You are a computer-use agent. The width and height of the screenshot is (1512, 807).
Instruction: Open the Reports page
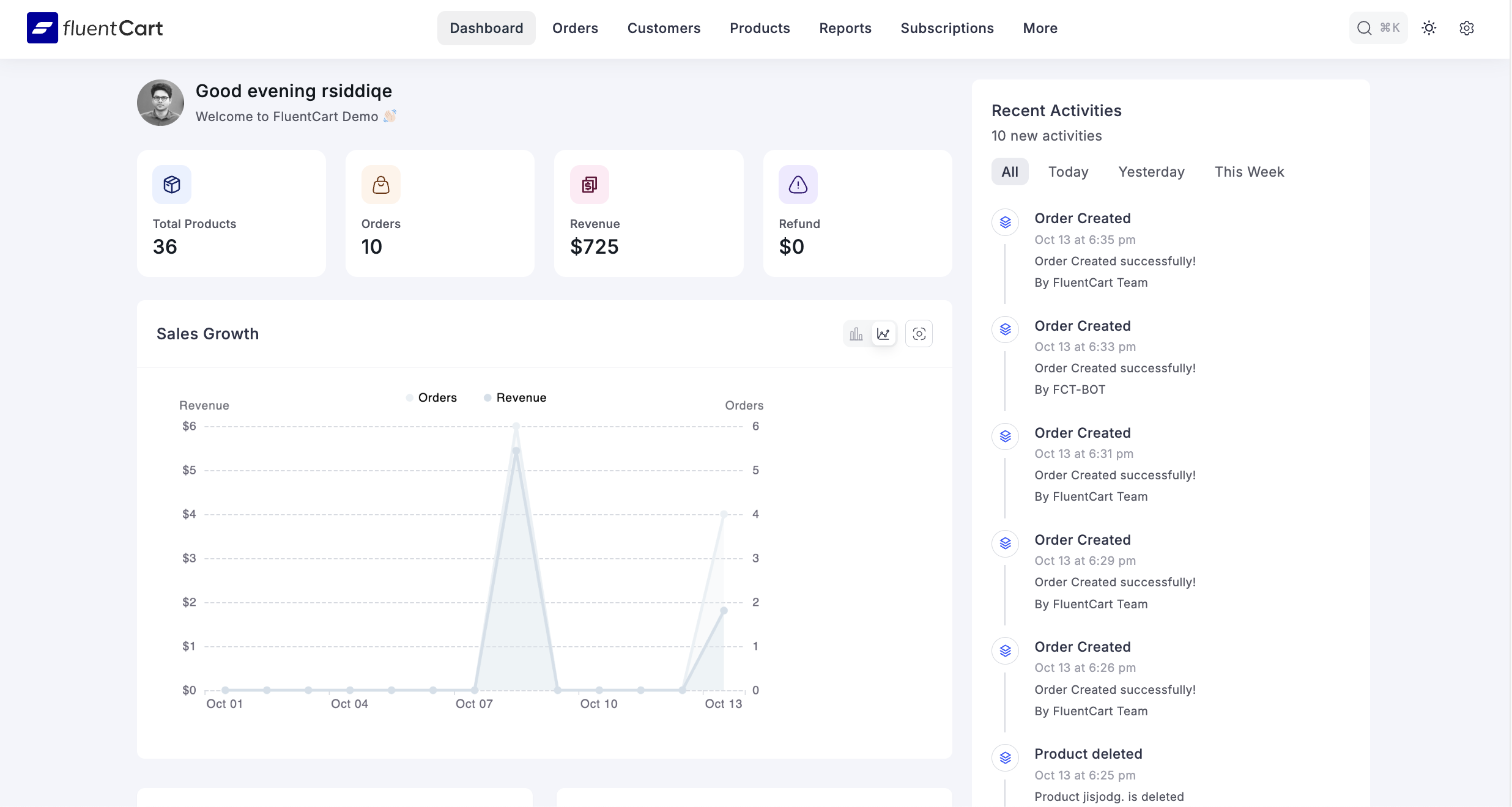tap(845, 28)
